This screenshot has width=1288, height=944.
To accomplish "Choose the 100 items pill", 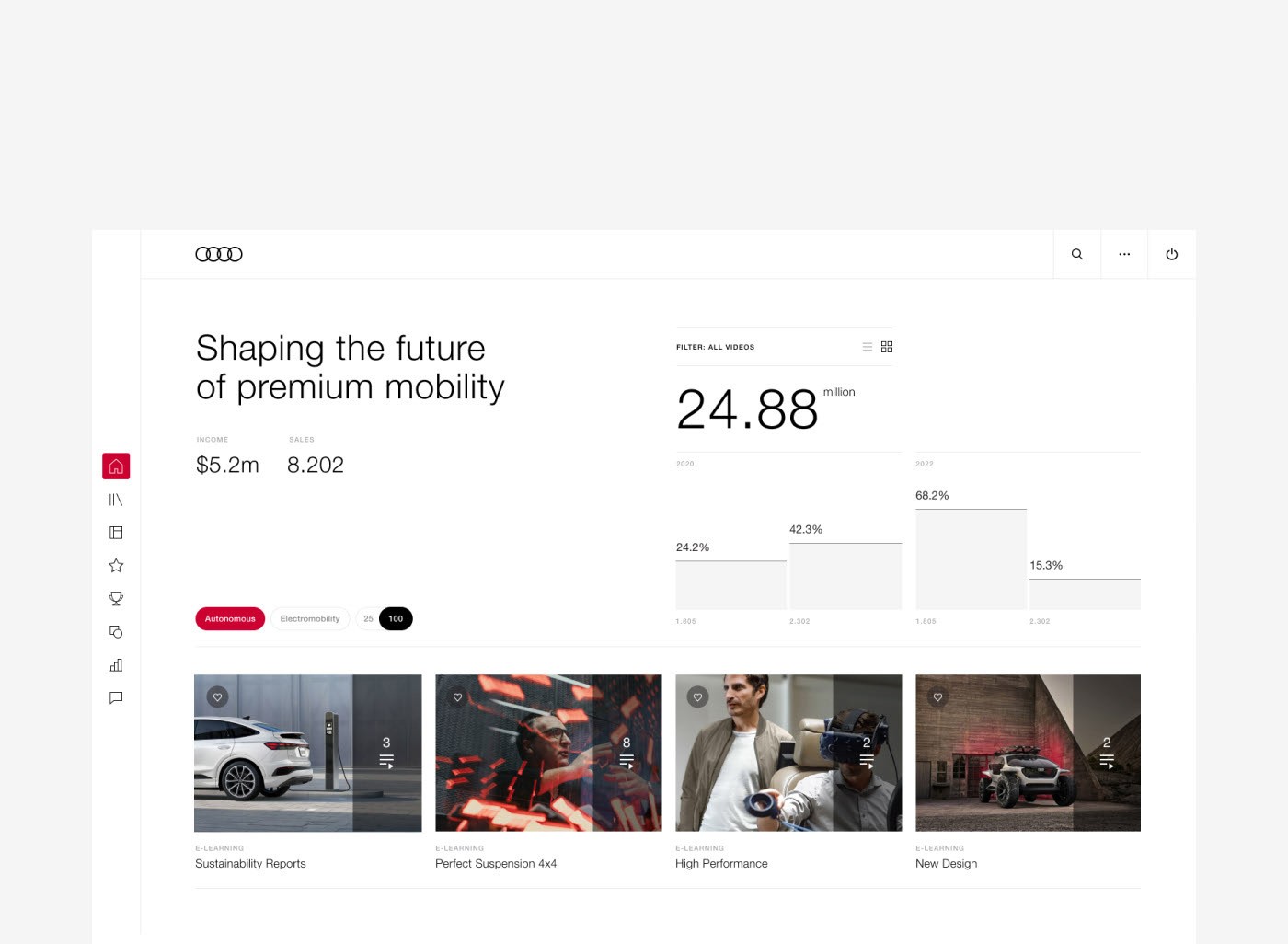I will click(x=396, y=619).
